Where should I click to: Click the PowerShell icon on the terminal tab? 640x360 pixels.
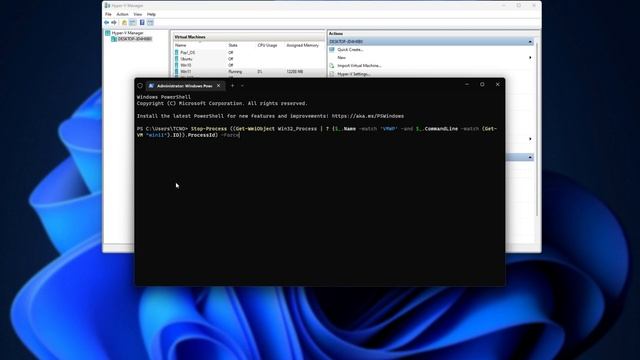click(151, 86)
